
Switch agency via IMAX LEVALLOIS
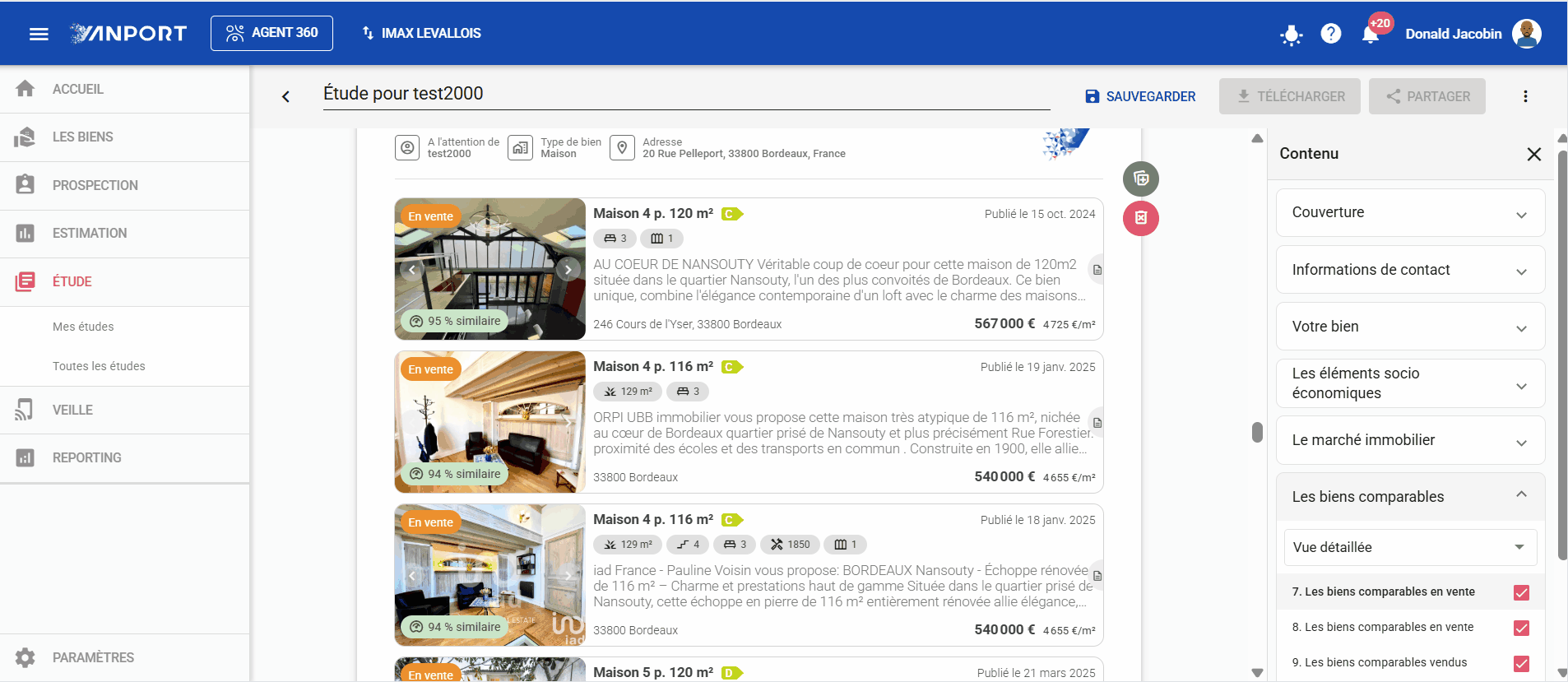[x=421, y=33]
